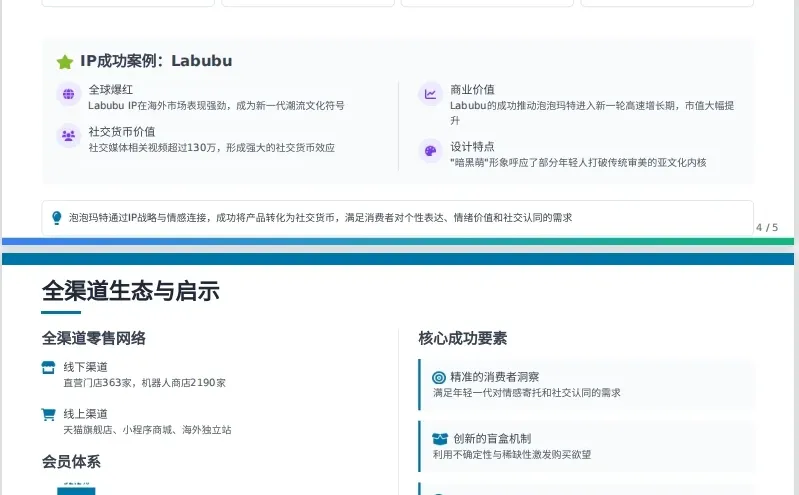Select the 设计特点 label

tap(472, 147)
